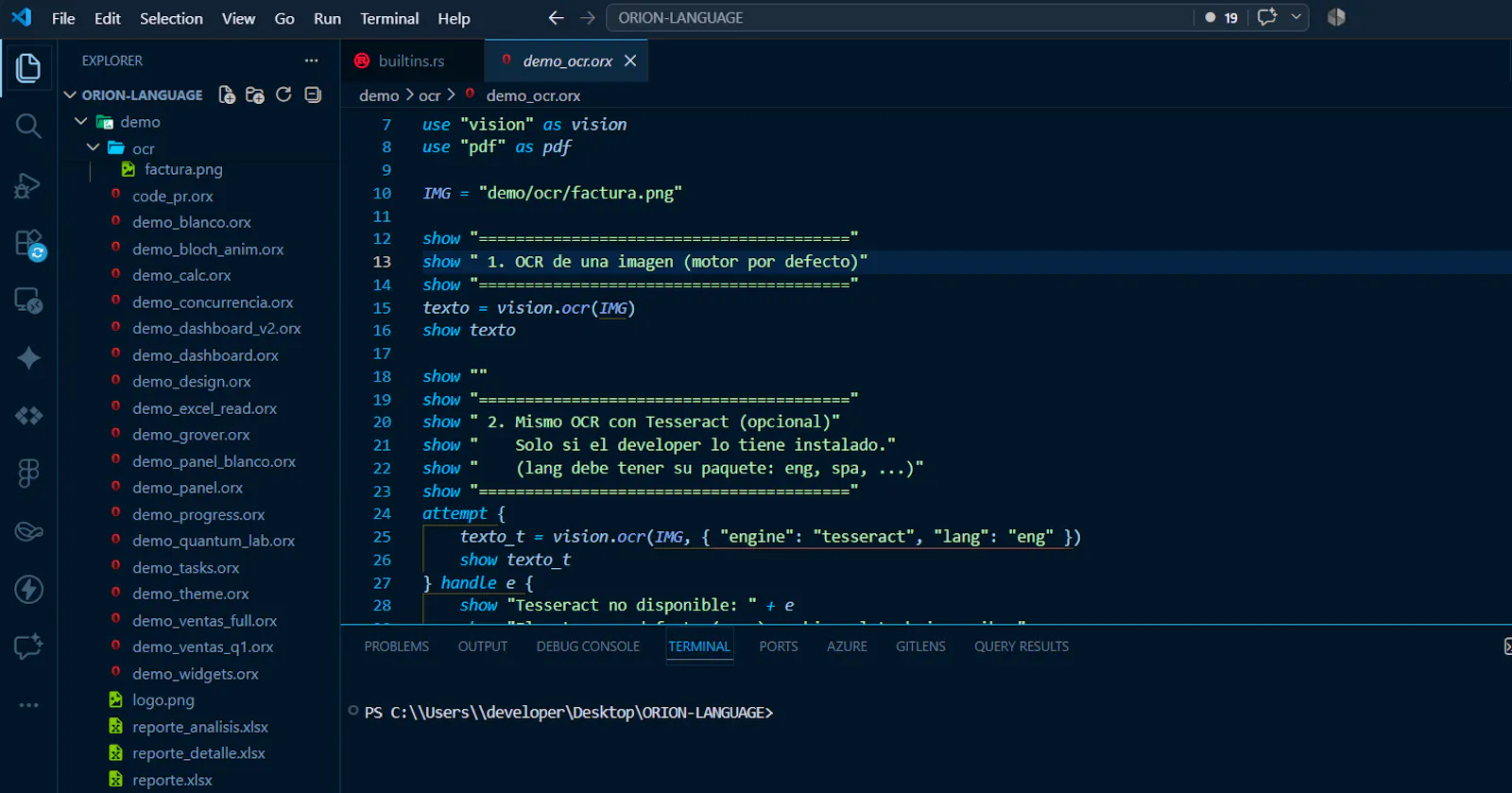Click line number 13 in the gutter
The width and height of the screenshot is (1512, 793).
pyautogui.click(x=382, y=262)
